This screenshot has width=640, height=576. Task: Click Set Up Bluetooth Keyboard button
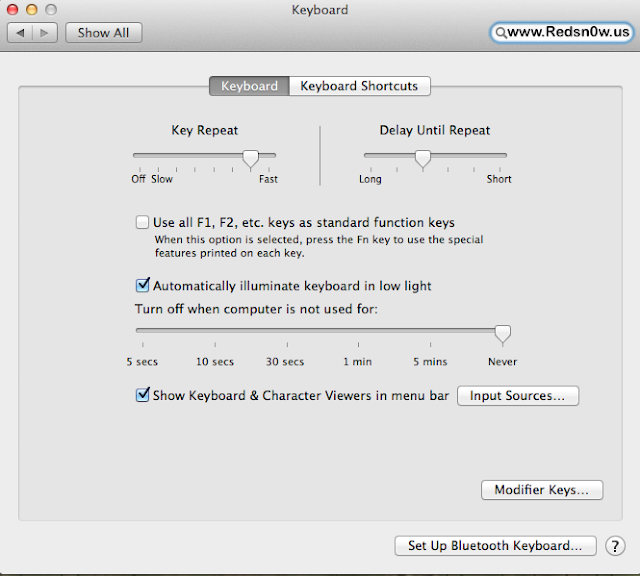click(x=496, y=546)
